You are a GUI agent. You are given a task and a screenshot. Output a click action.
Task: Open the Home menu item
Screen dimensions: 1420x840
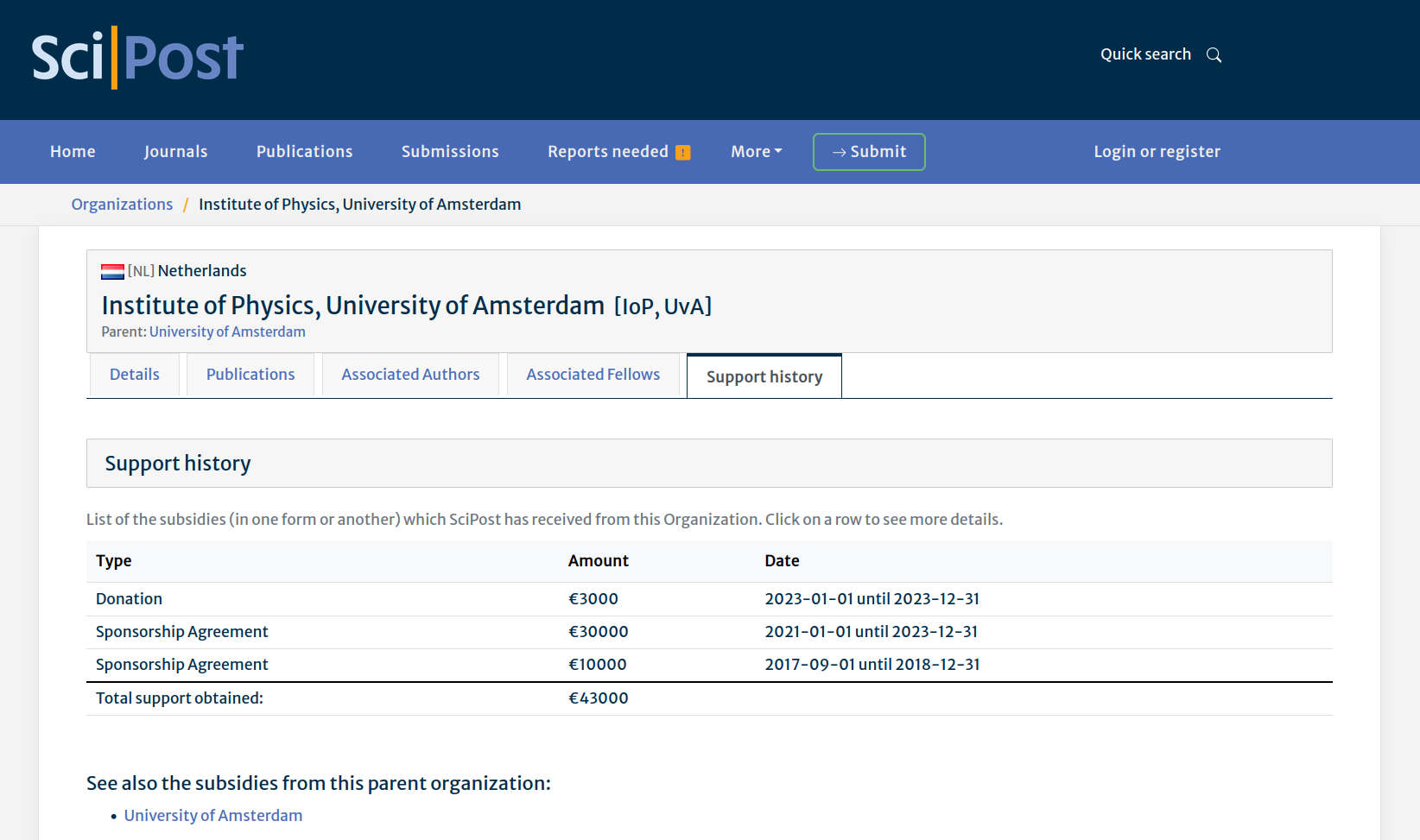pos(73,152)
